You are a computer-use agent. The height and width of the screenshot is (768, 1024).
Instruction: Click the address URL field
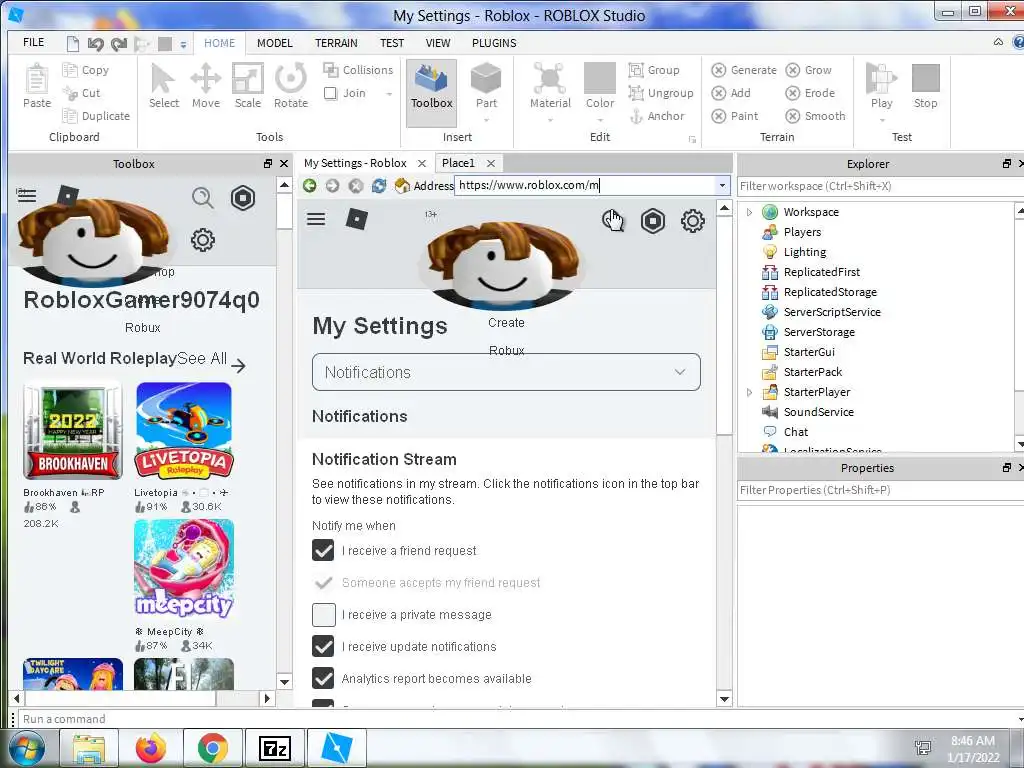(586, 185)
